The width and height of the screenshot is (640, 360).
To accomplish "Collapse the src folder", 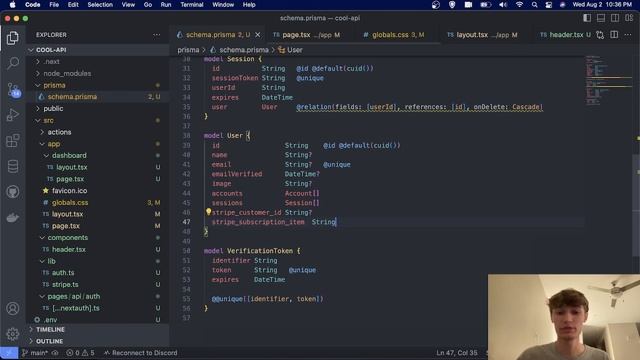I will (98, 120).
